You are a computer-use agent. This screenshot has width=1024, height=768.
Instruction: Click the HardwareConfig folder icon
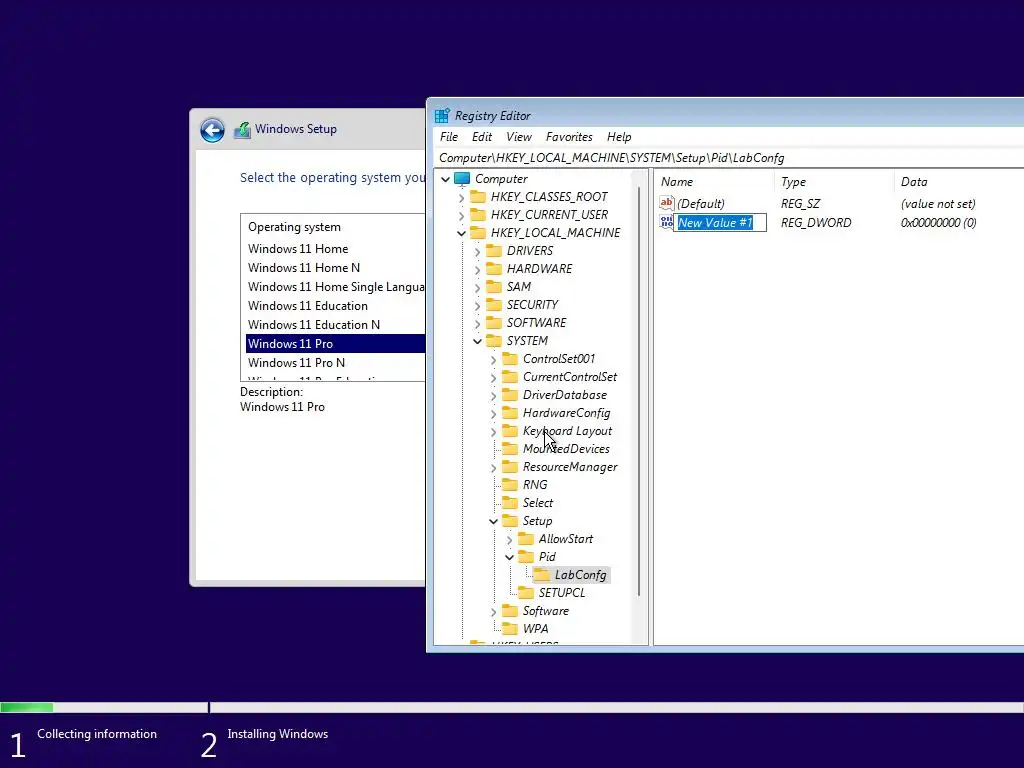click(510, 413)
